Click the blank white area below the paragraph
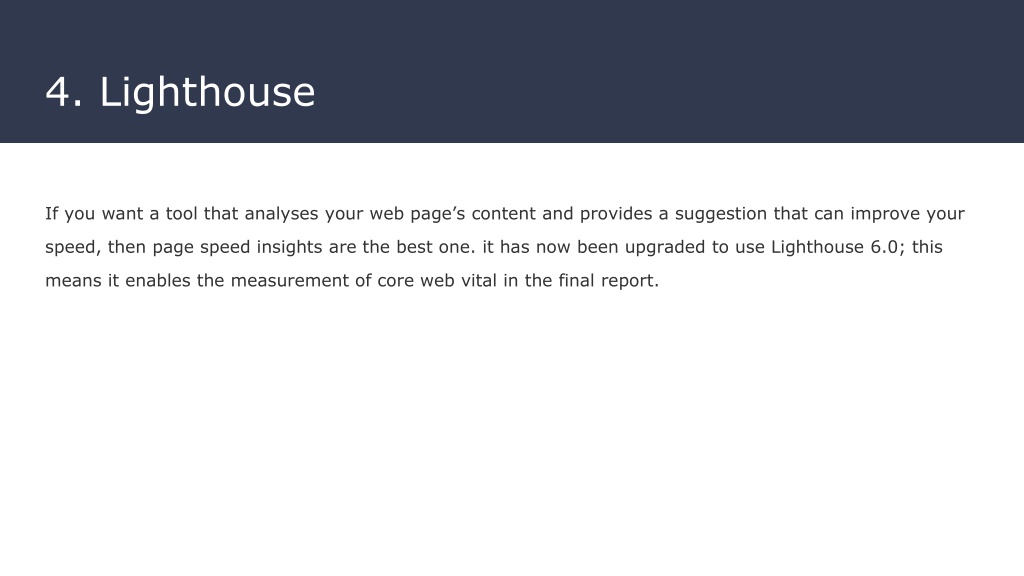The image size is (1024, 576). [512, 431]
